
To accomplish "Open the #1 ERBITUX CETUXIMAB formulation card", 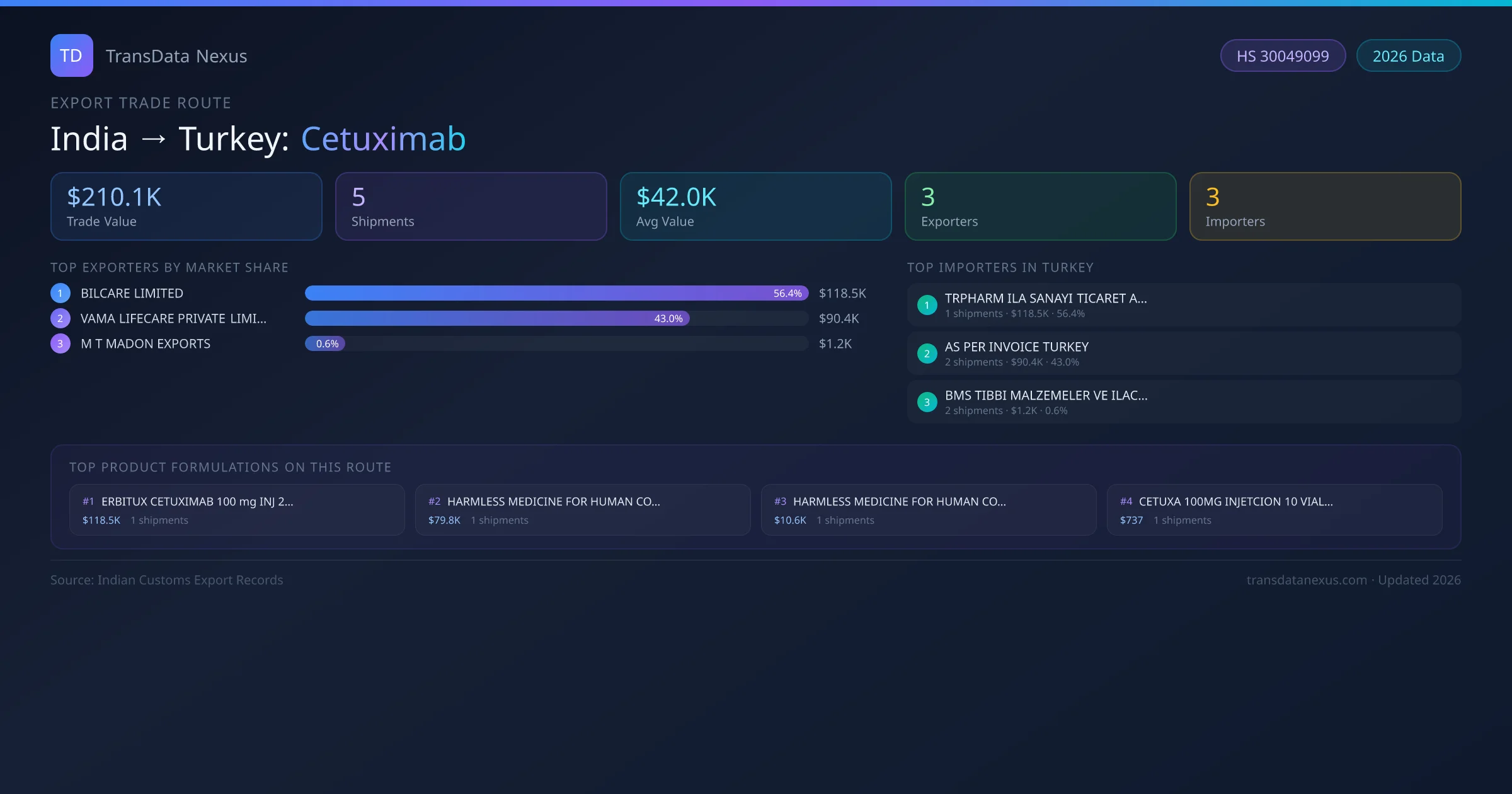I will coord(237,510).
